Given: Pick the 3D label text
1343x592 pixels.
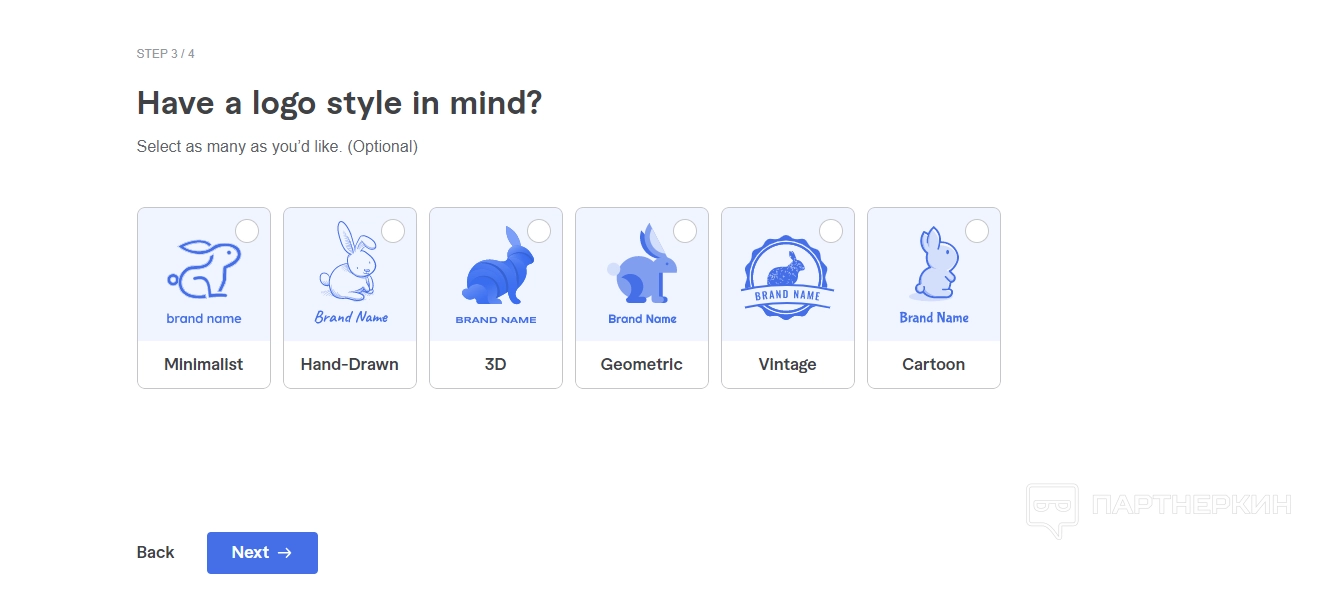Looking at the screenshot, I should [495, 365].
